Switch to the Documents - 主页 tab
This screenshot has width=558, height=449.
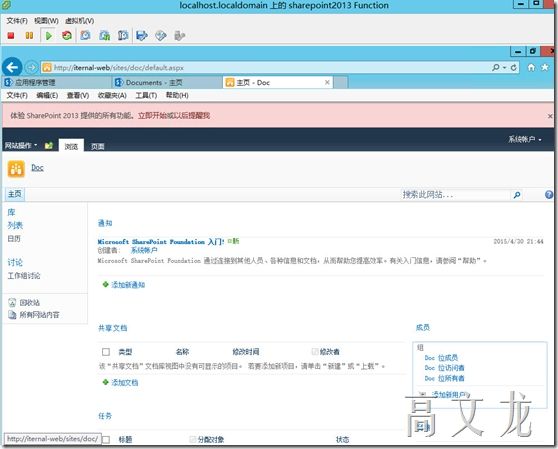(x=167, y=83)
